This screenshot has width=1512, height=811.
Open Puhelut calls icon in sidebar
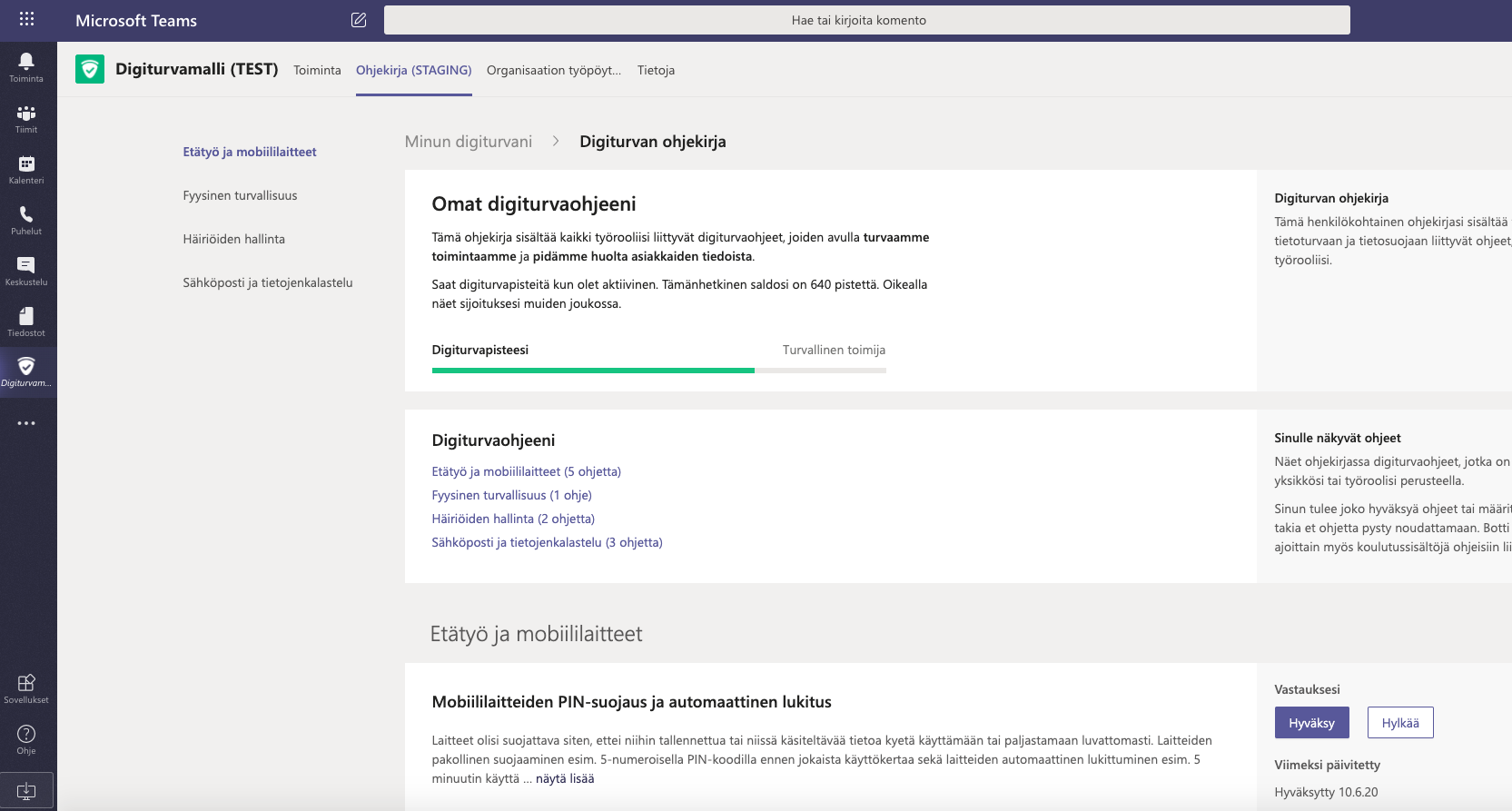[x=26, y=220]
